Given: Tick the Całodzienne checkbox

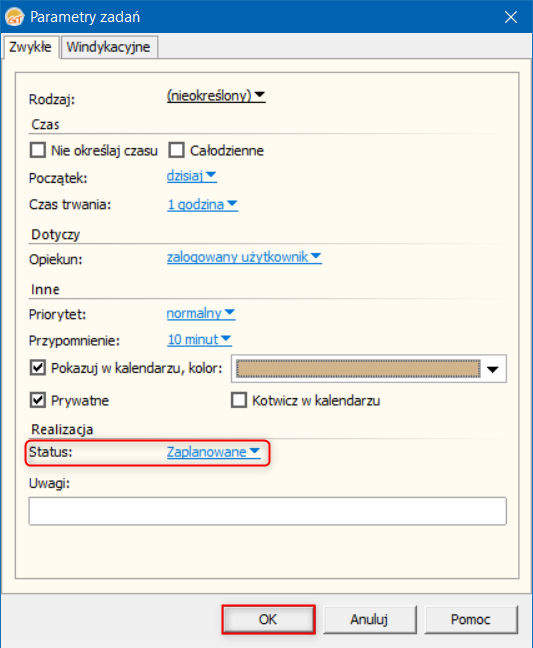Looking at the screenshot, I should tap(176, 150).
